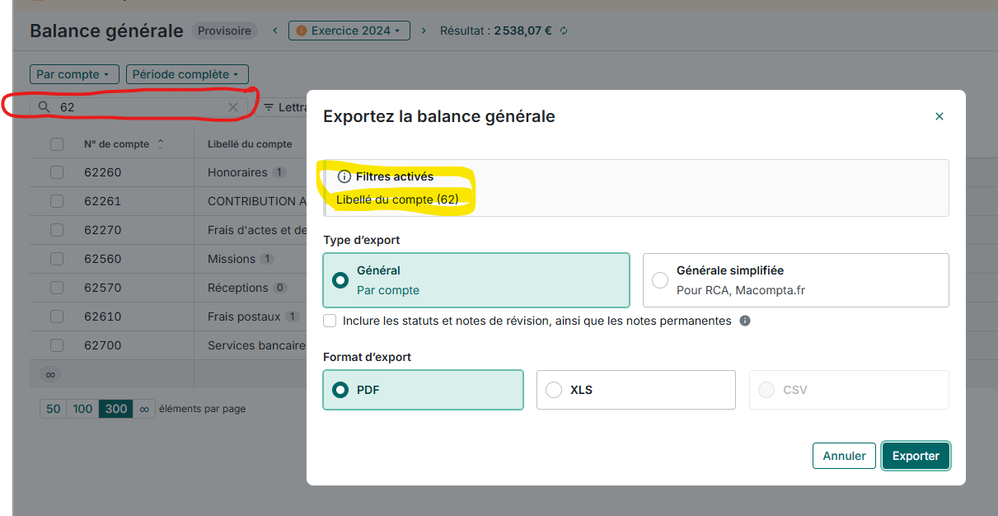Open the Par compte dropdown
The image size is (998, 516).
click(x=75, y=74)
